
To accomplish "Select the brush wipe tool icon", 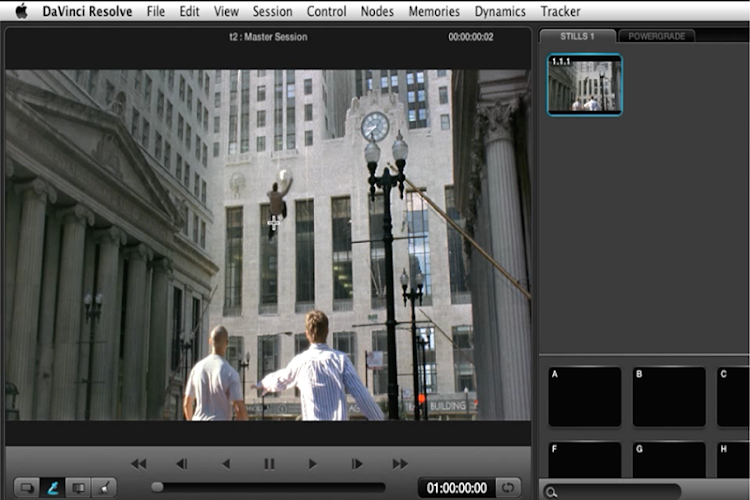I will click(x=104, y=487).
